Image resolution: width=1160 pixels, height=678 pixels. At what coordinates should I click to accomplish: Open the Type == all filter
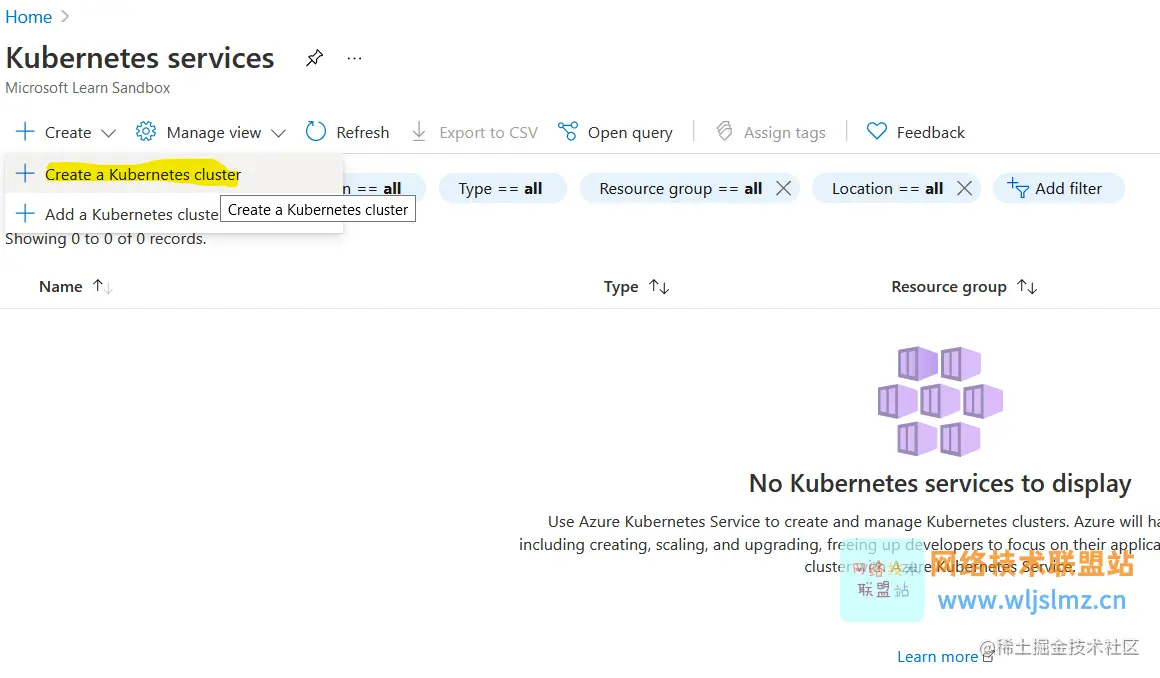point(502,189)
